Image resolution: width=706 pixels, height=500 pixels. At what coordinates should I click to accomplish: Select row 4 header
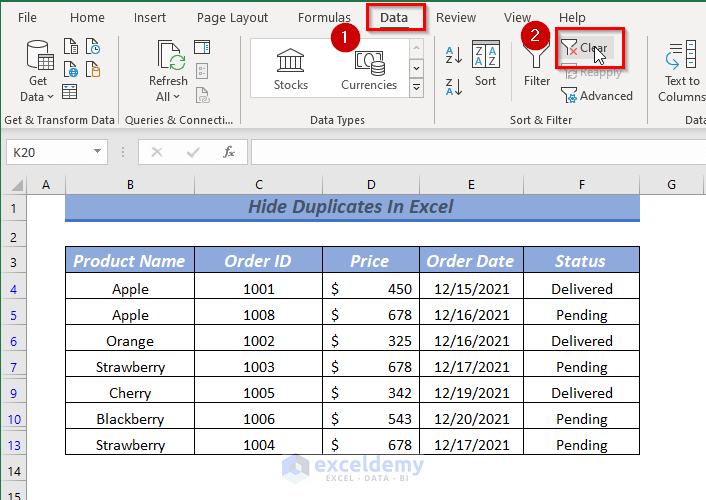[x=14, y=289]
